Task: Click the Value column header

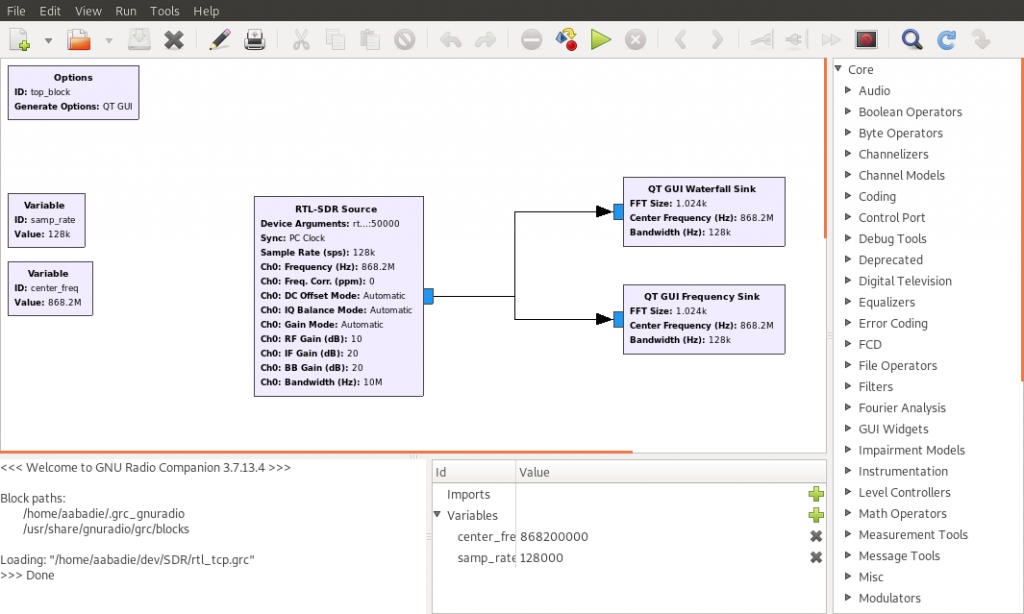Action: point(671,472)
